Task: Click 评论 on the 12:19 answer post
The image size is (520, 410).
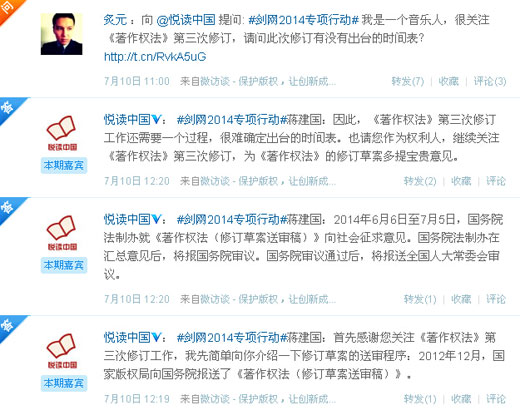Action: tap(496, 399)
